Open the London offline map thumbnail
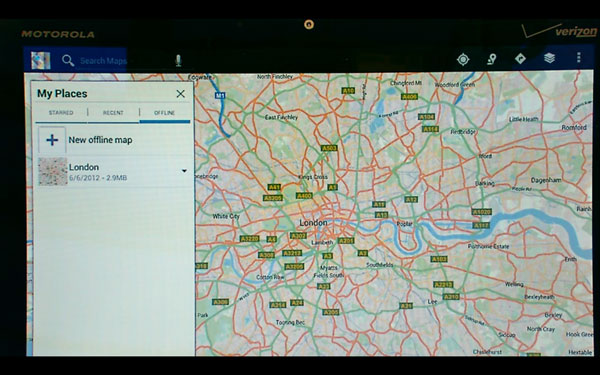The image size is (600, 375). [x=53, y=172]
